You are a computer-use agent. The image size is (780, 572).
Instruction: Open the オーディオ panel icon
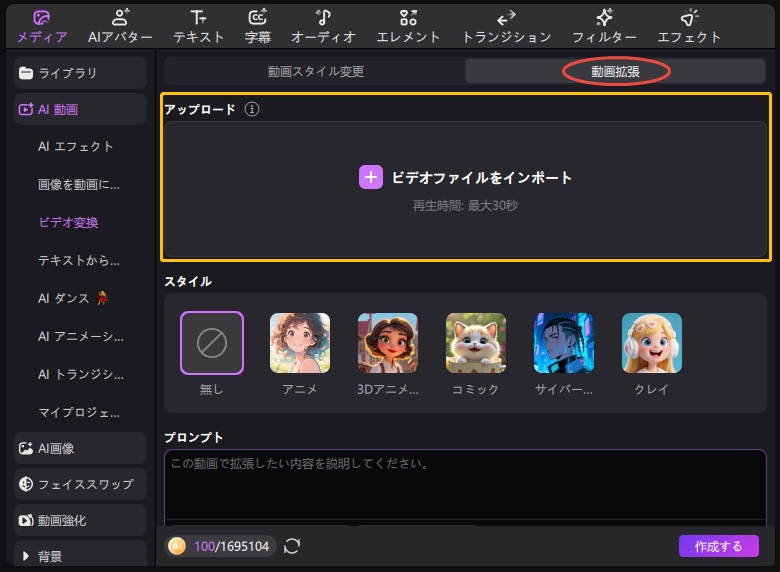click(x=323, y=18)
